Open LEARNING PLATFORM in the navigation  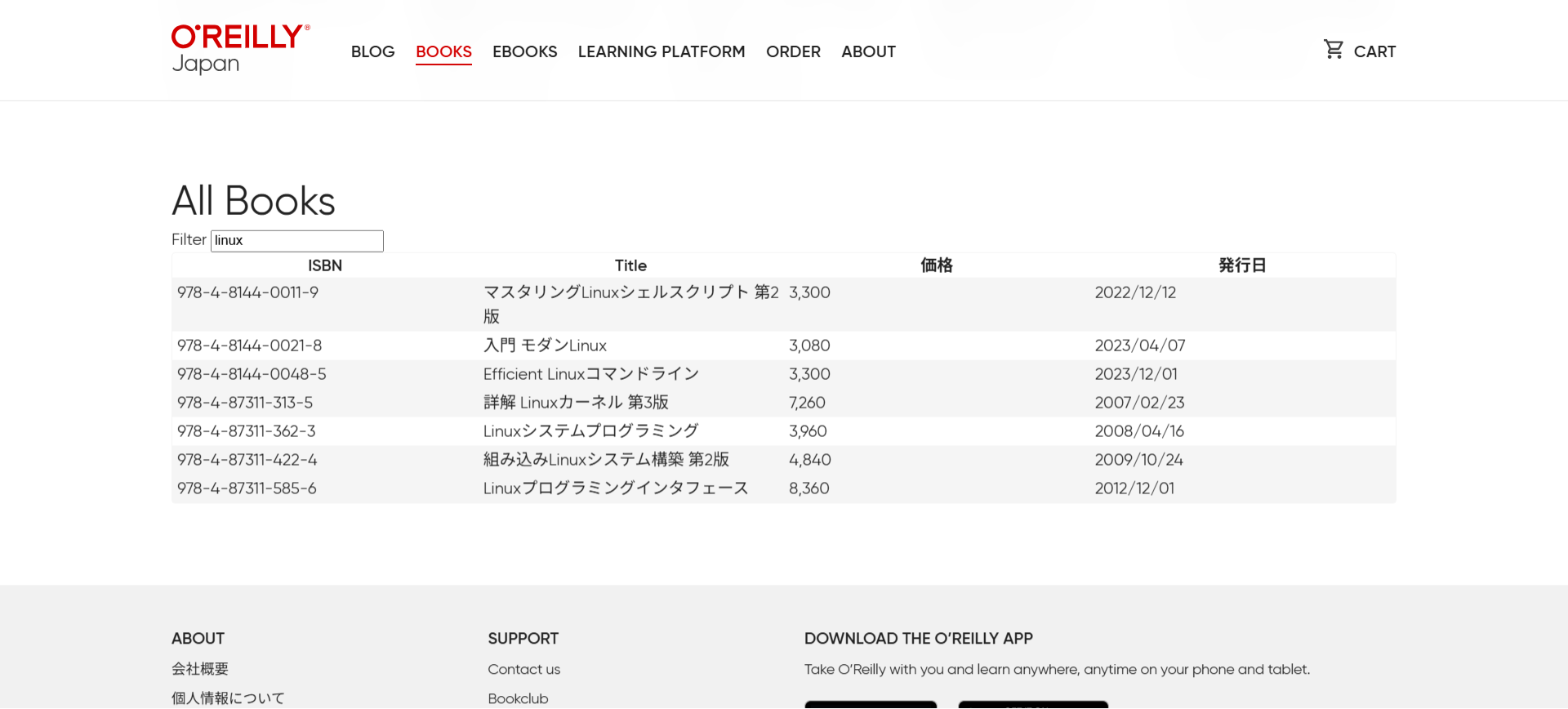(661, 51)
